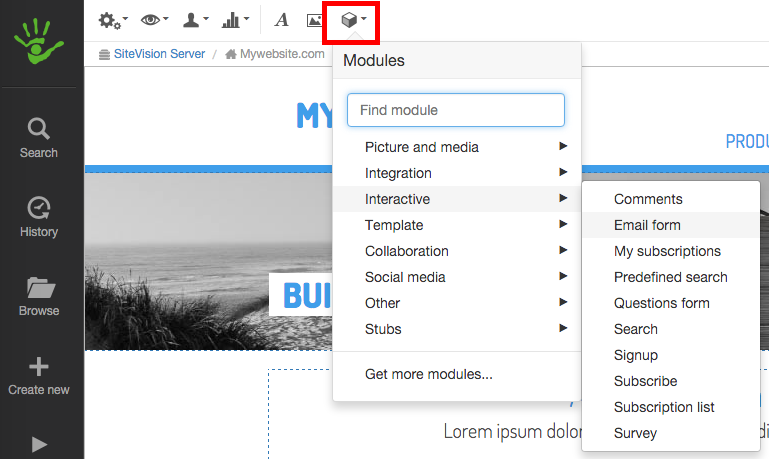Open Browse folder in the sidebar
Screen dimensions: 769x459
click(x=39, y=296)
